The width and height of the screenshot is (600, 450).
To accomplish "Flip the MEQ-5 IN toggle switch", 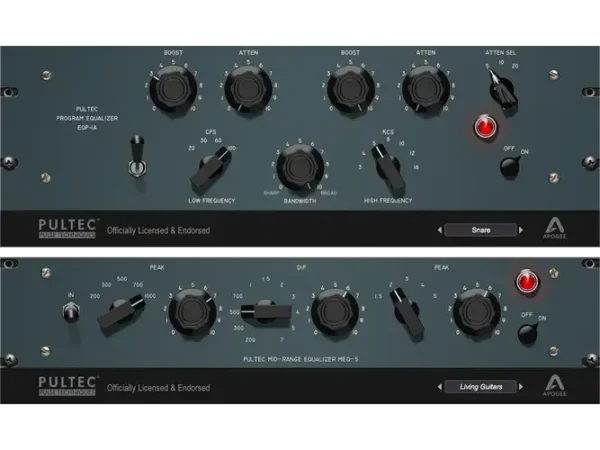I will click(x=71, y=311).
